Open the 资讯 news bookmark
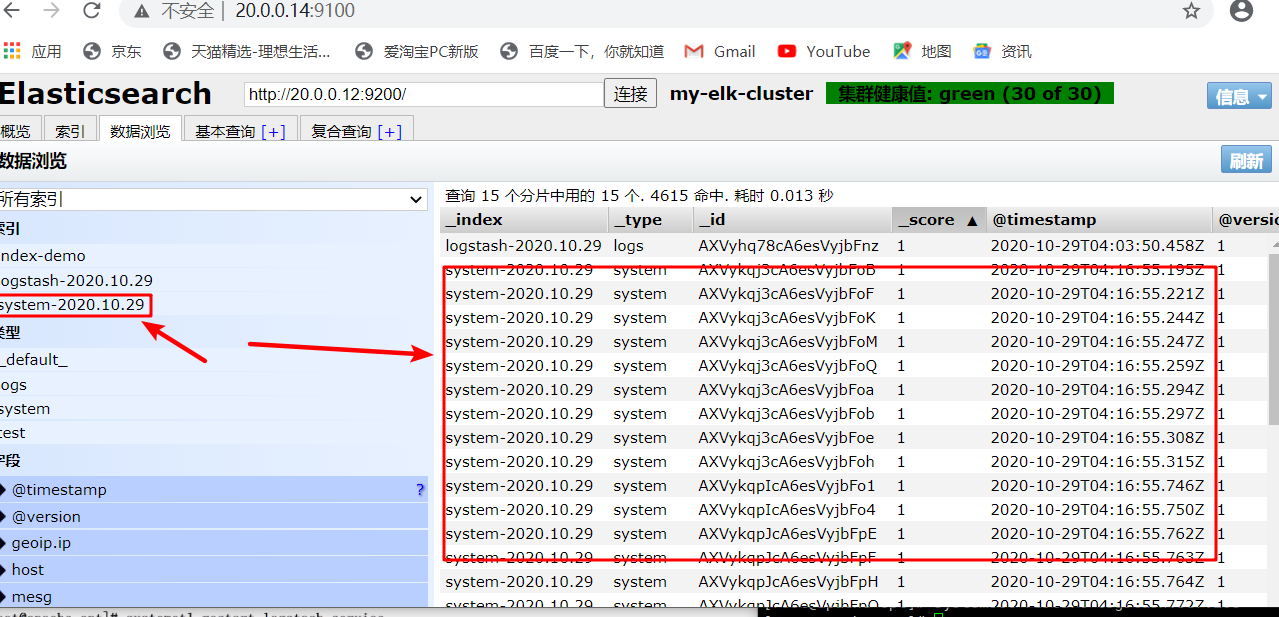Viewport: 1279px width, 617px height. click(x=1002, y=51)
